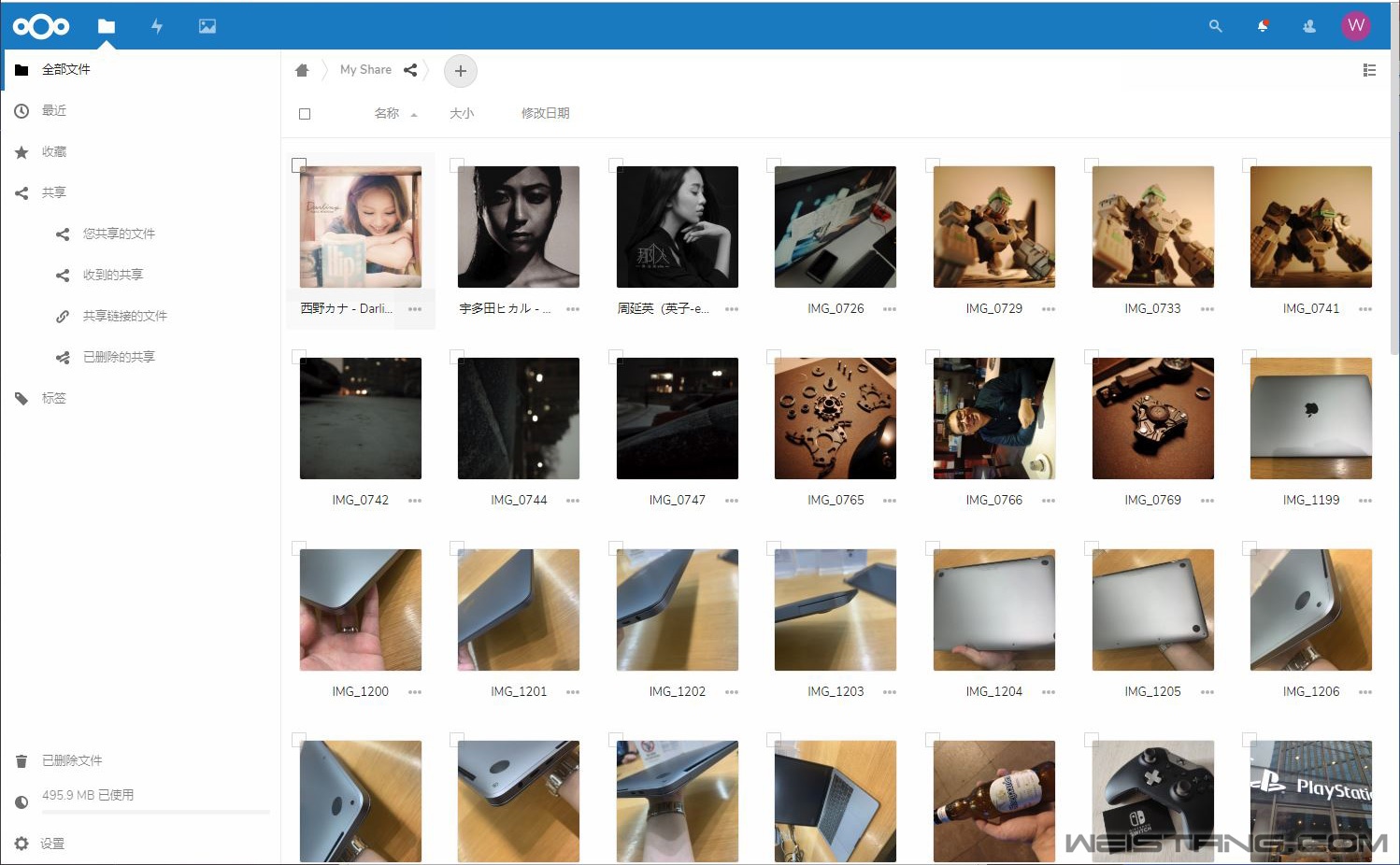Tick the select-all files checkbox
The height and width of the screenshot is (865, 1400).
(x=305, y=114)
